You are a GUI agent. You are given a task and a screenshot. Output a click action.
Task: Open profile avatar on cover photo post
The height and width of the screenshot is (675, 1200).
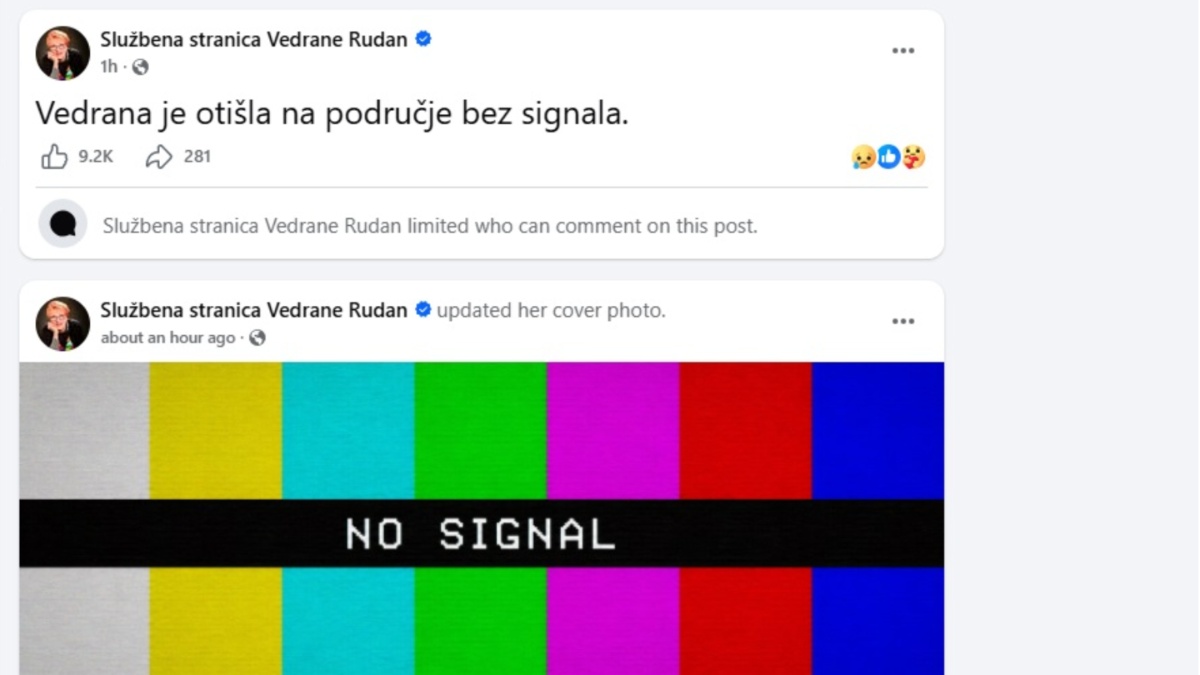63,324
